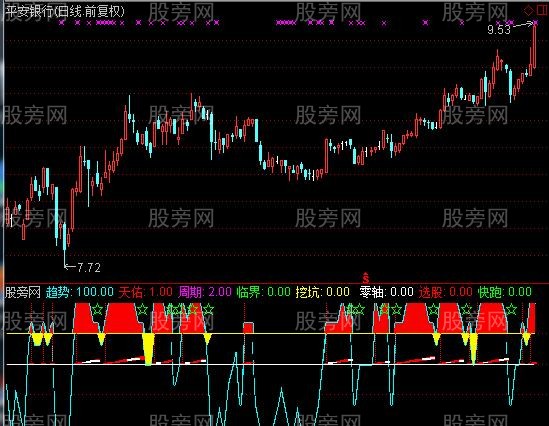Image resolution: width=549 pixels, height=426 pixels.
Task: Click the 天佑: 1.00 indicator value
Action: [145, 292]
